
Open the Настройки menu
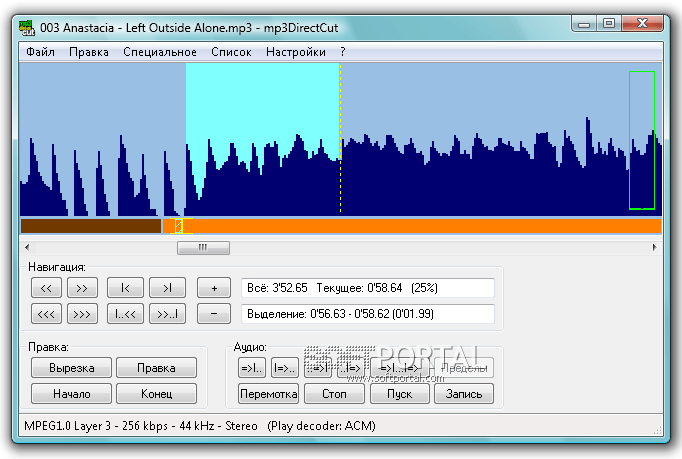click(295, 52)
